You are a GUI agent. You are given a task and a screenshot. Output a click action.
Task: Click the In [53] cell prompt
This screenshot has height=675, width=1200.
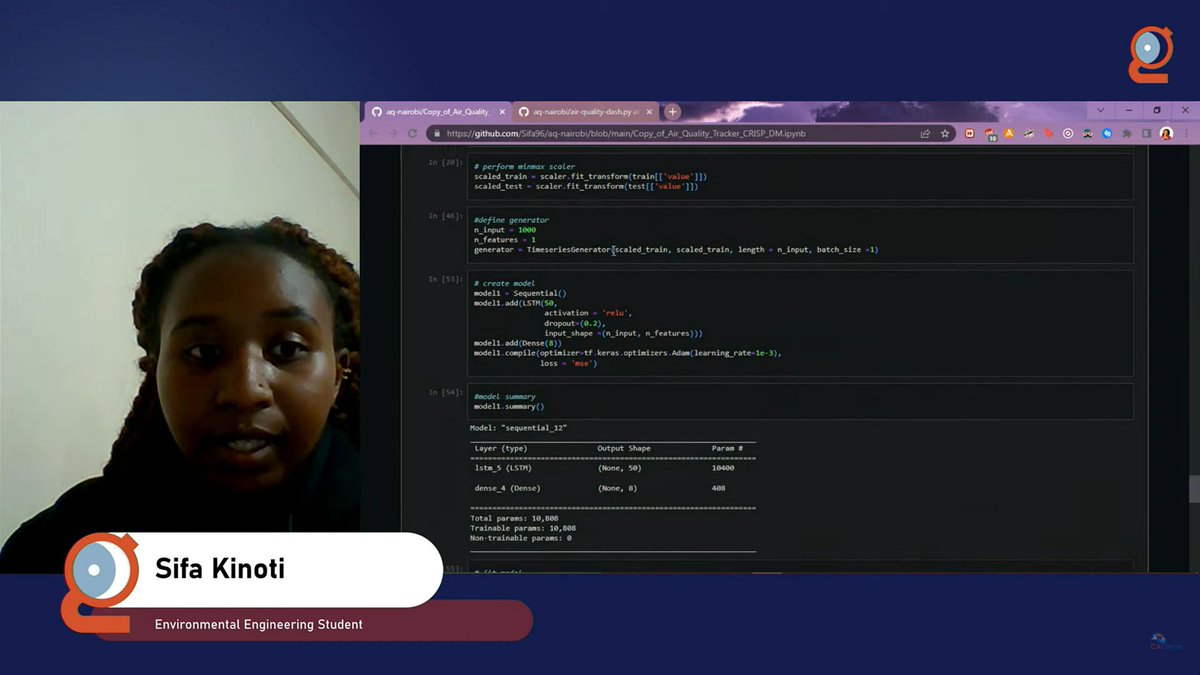tap(445, 279)
